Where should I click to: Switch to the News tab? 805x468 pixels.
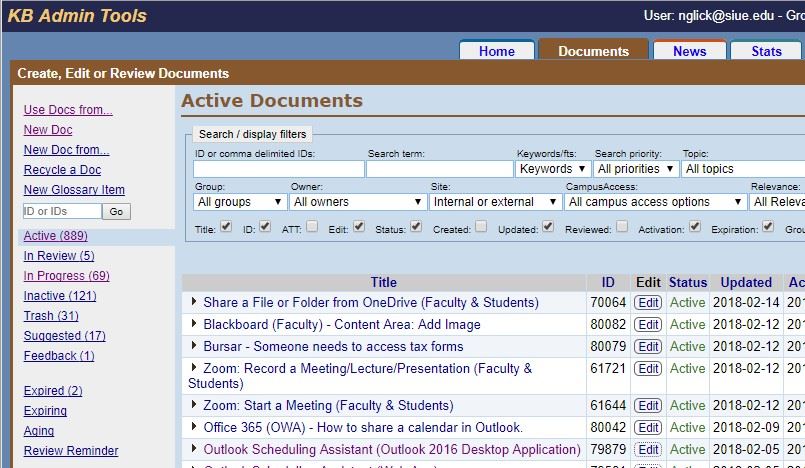[689, 51]
